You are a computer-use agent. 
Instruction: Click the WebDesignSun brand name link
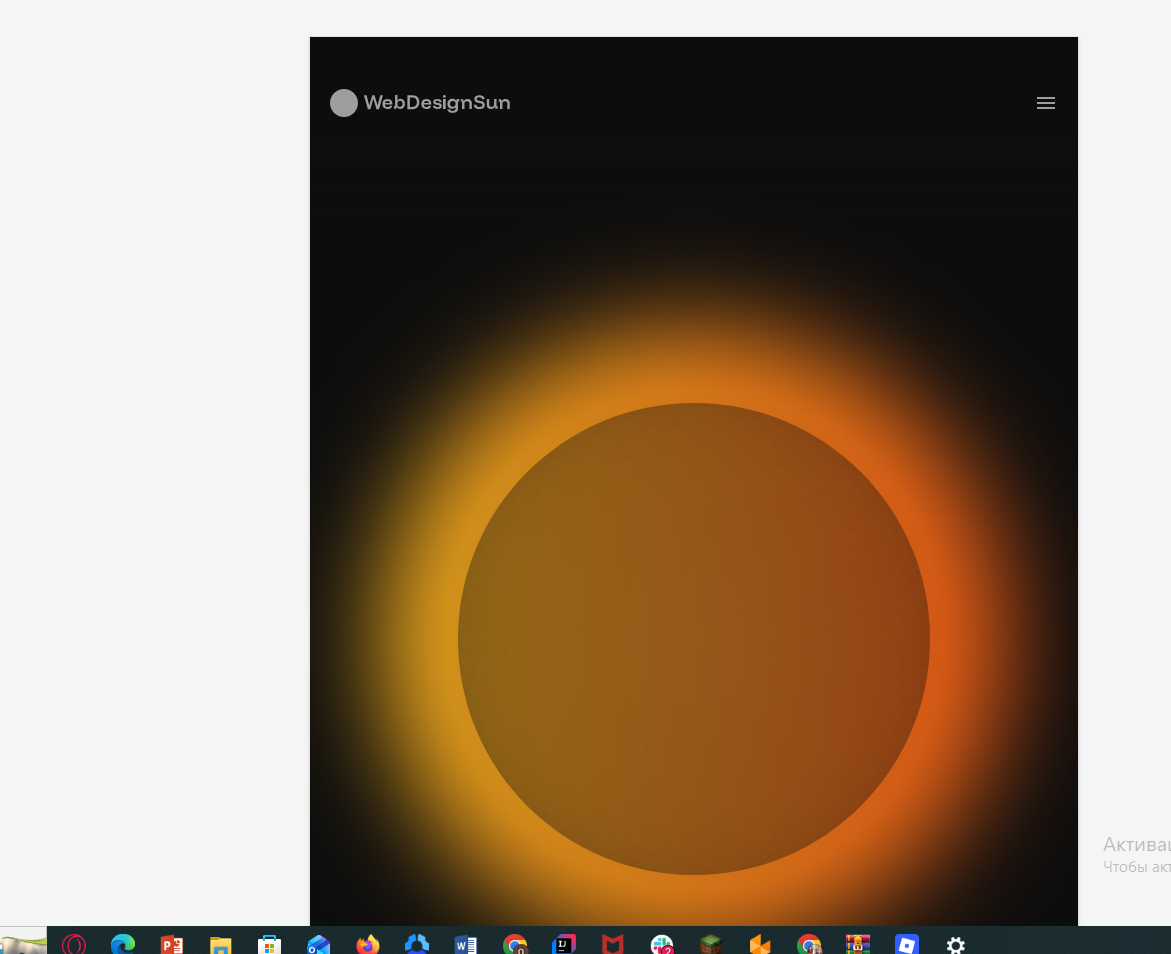[437, 102]
